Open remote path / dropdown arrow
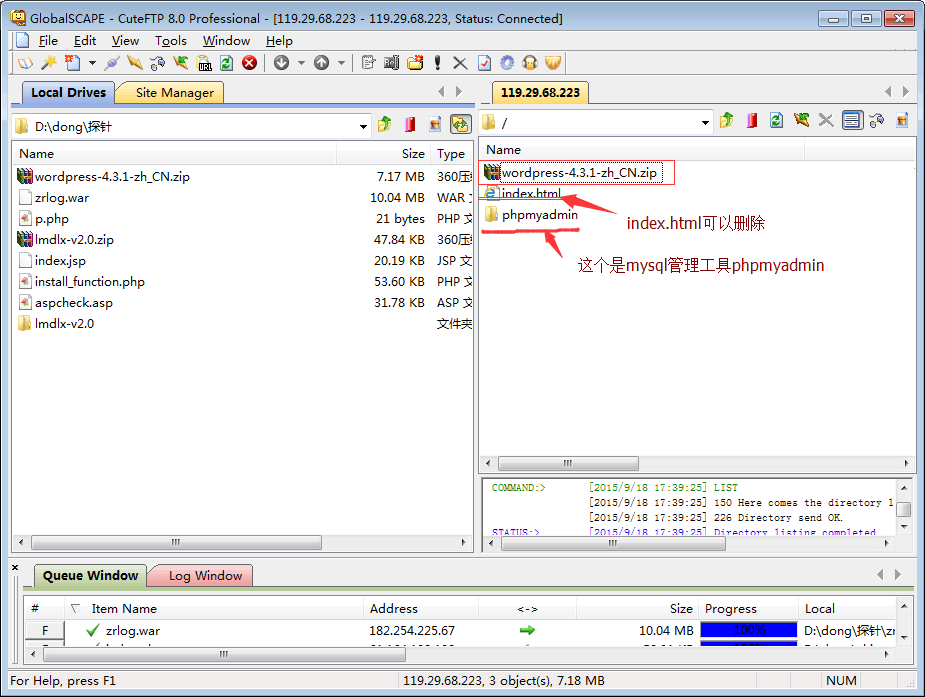This screenshot has height=697, width=925. coord(705,123)
